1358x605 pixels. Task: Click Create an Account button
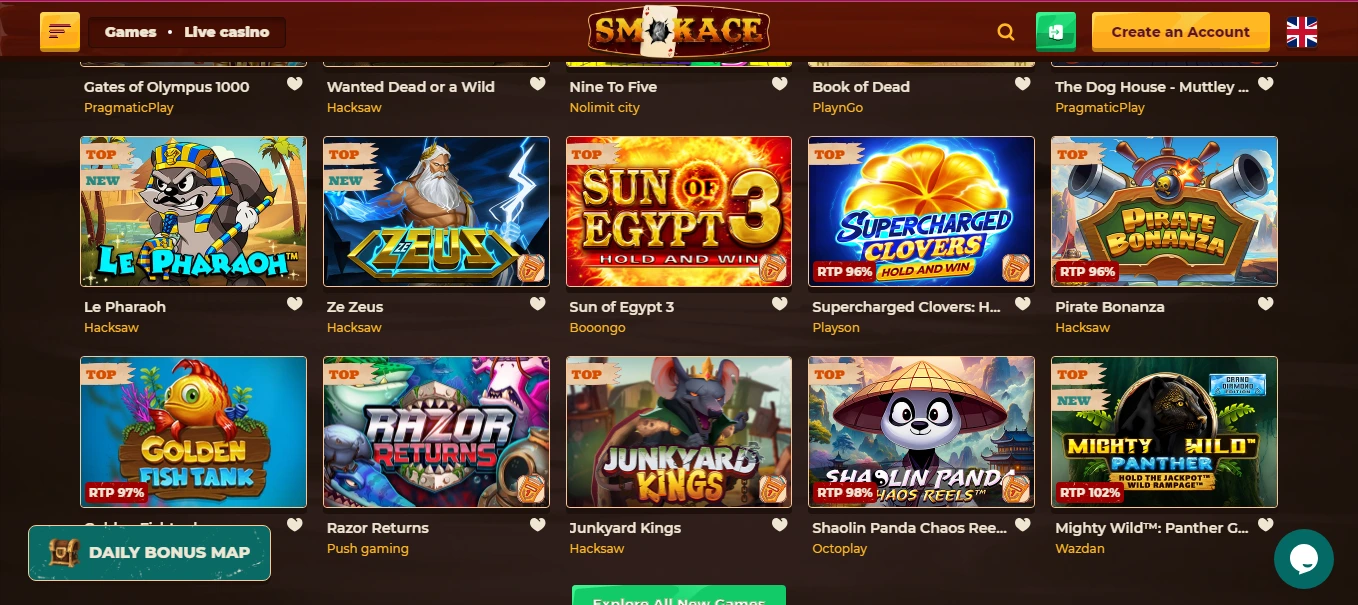point(1181,32)
